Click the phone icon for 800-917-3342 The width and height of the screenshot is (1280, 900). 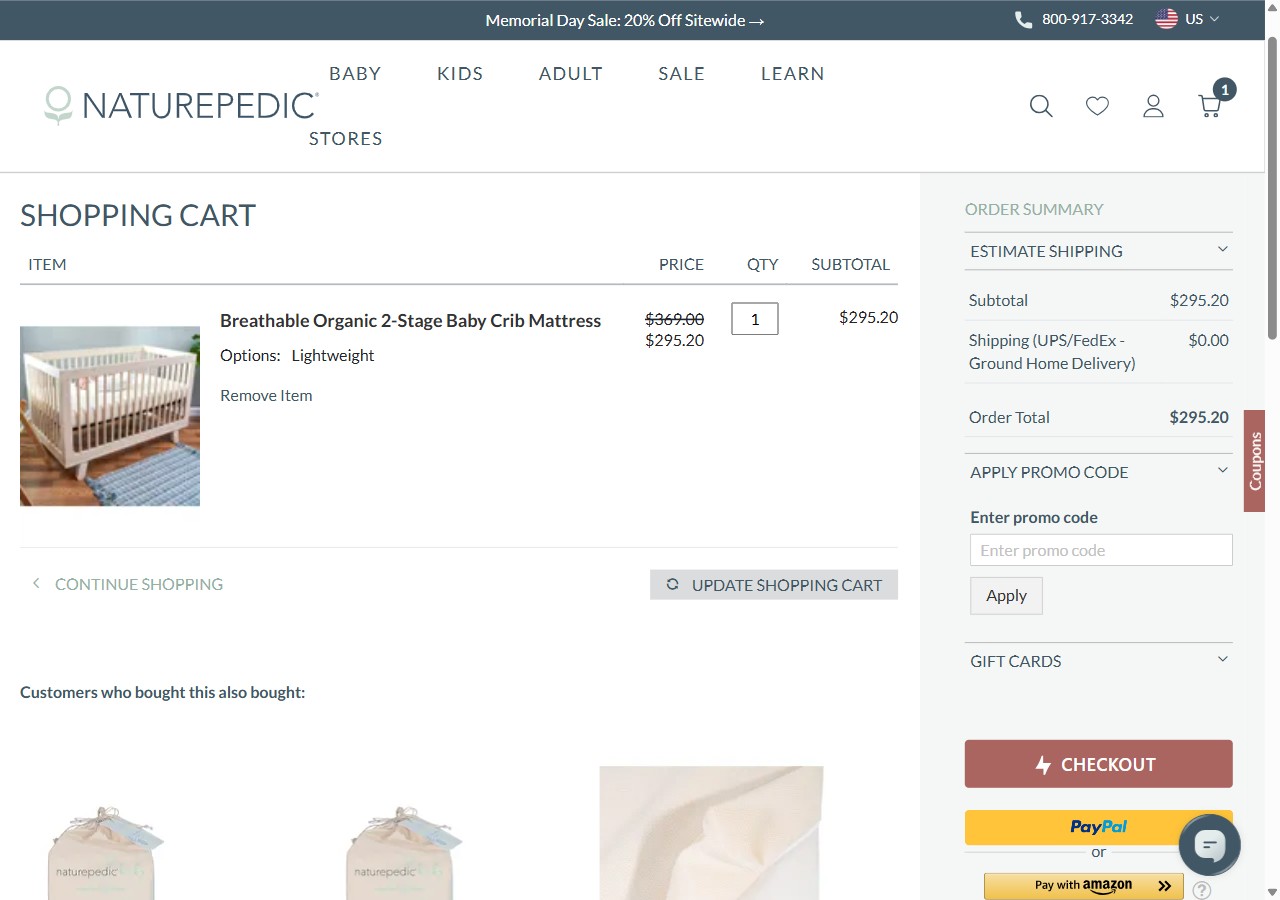[1023, 20]
